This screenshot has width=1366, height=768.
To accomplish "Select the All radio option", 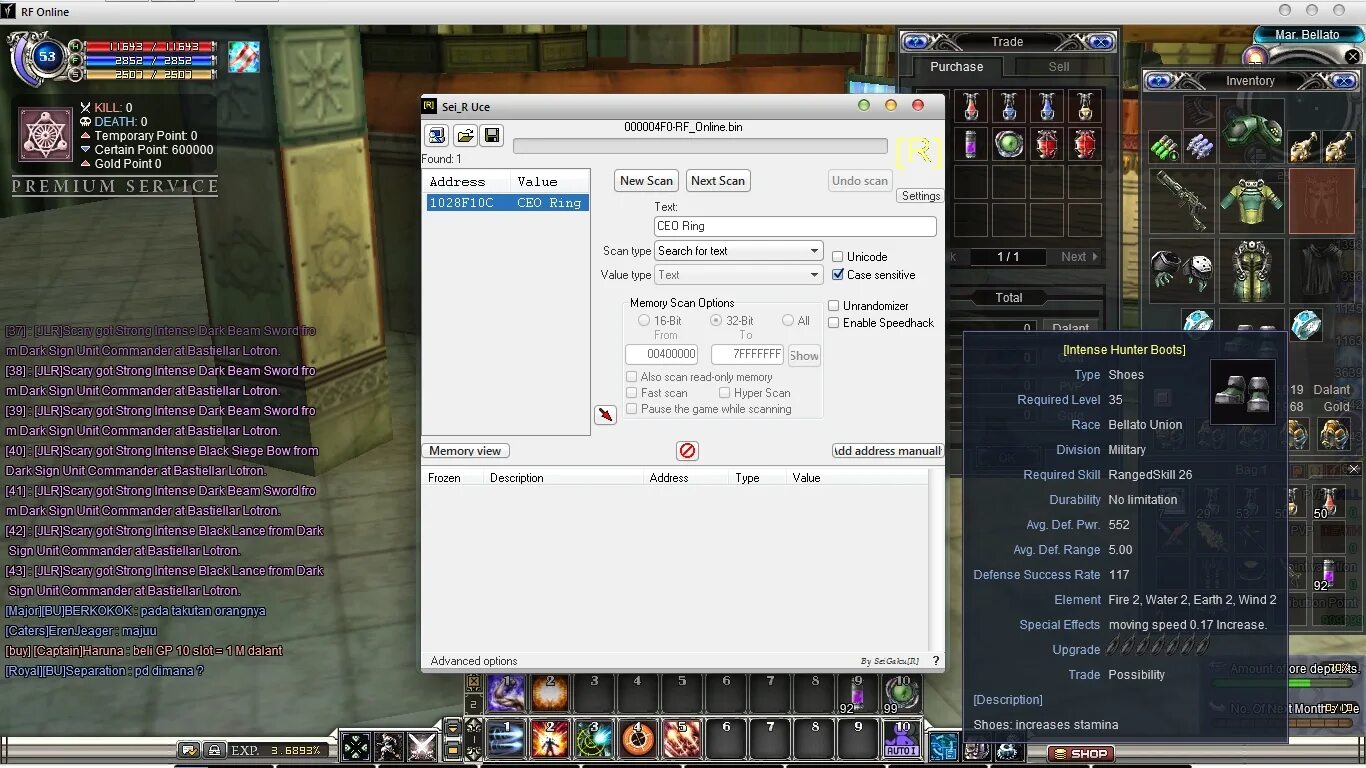I will pyautogui.click(x=788, y=321).
